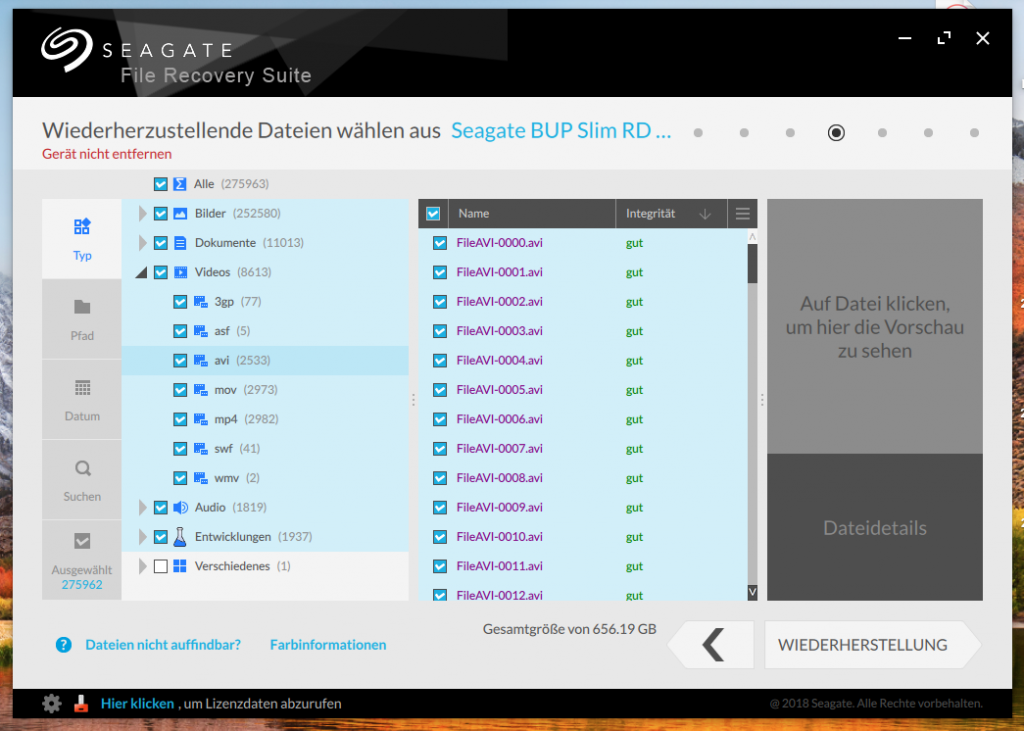Click the asf file type icon
This screenshot has width=1024, height=731.
click(200, 331)
